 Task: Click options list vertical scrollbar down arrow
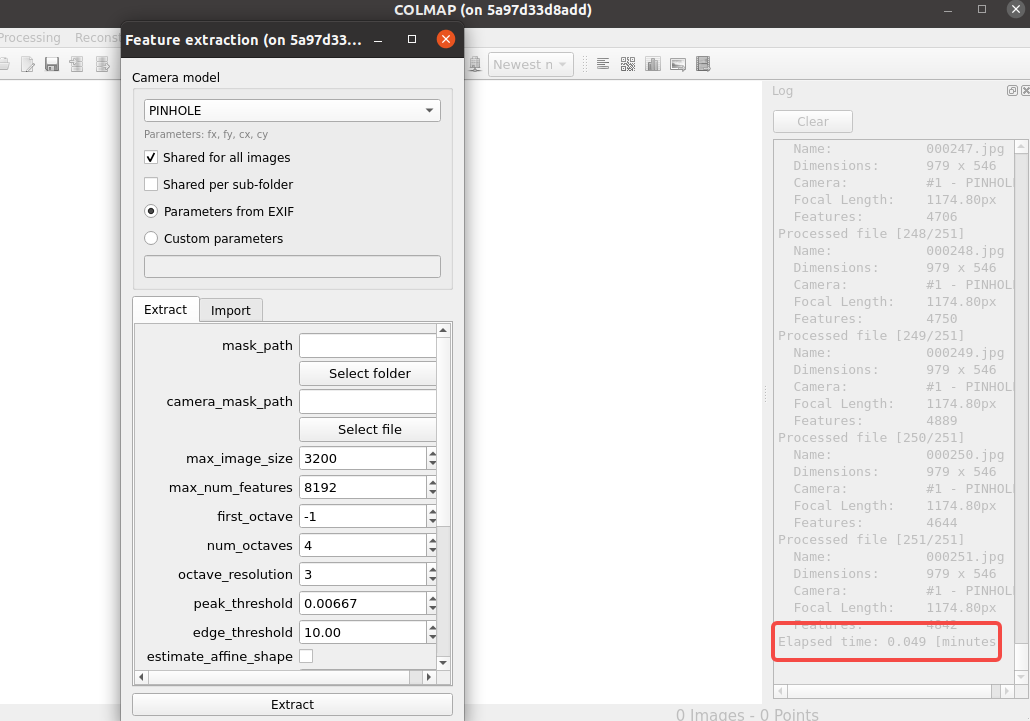pos(443,663)
